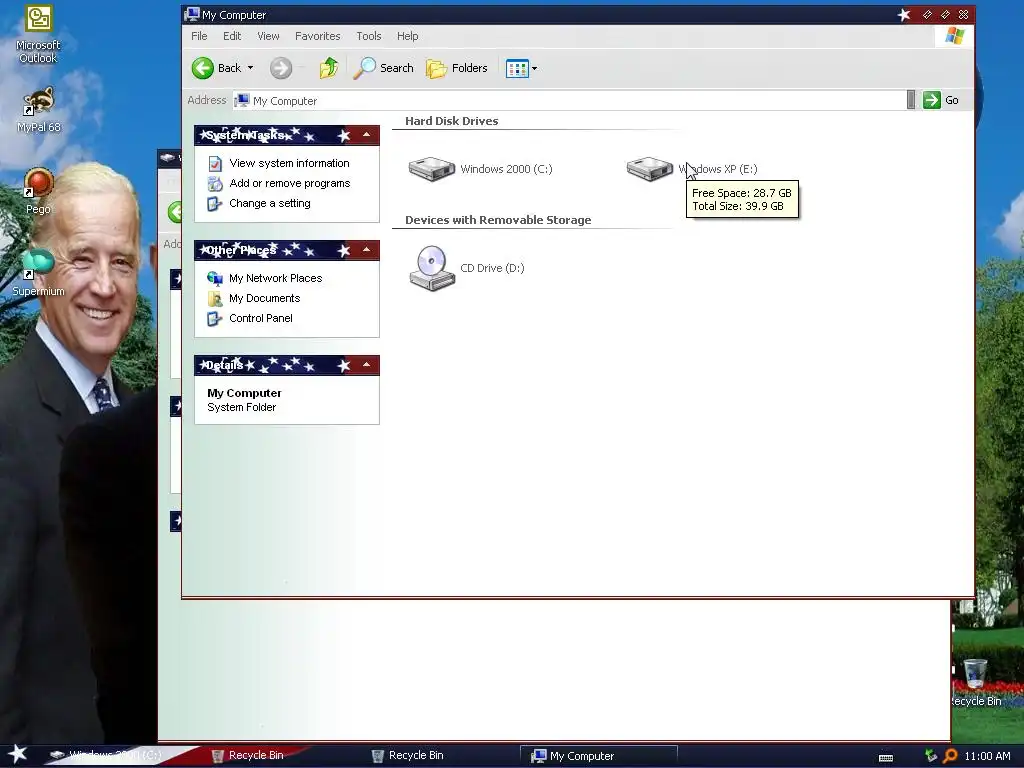Image resolution: width=1024 pixels, height=768 pixels.
Task: Click the star Start button on taskbar
Action: click(17, 754)
